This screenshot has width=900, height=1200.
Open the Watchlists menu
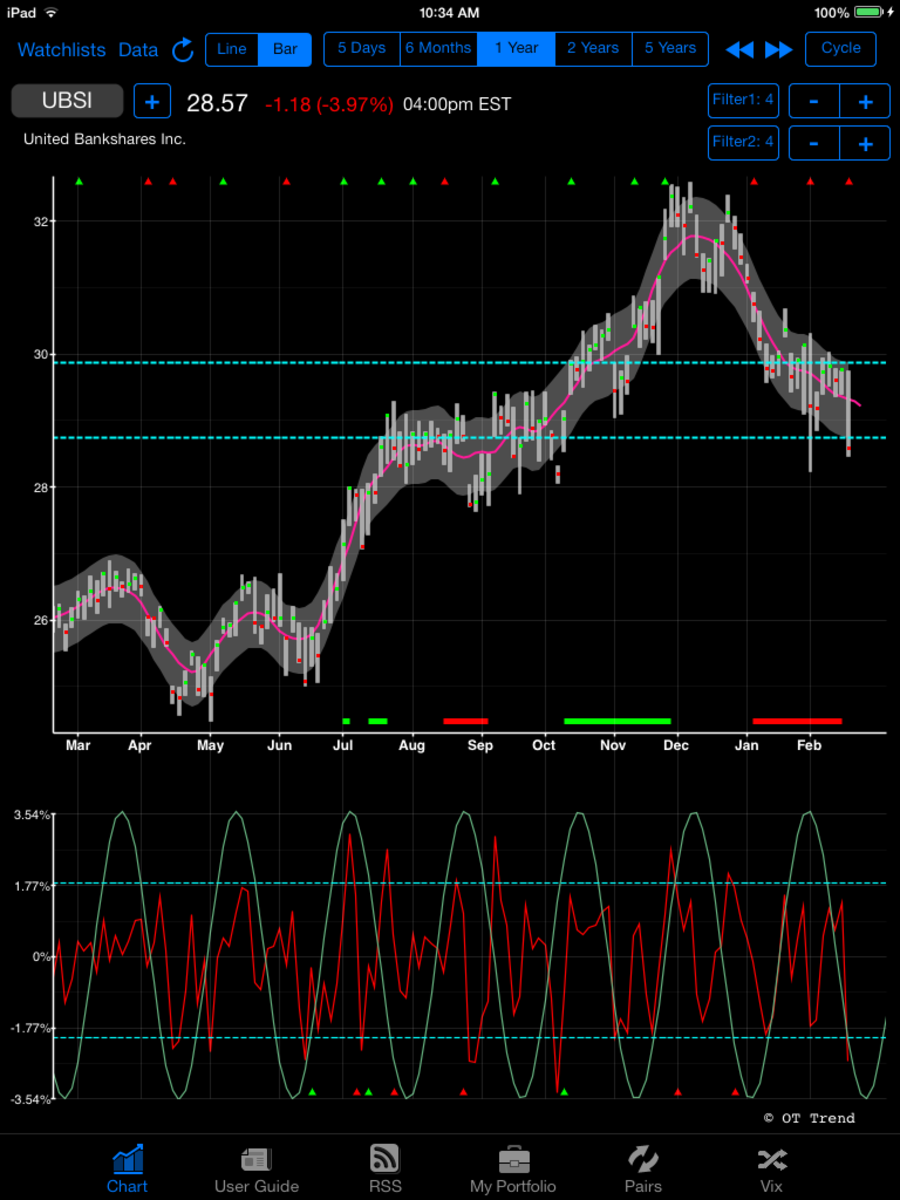(61, 49)
